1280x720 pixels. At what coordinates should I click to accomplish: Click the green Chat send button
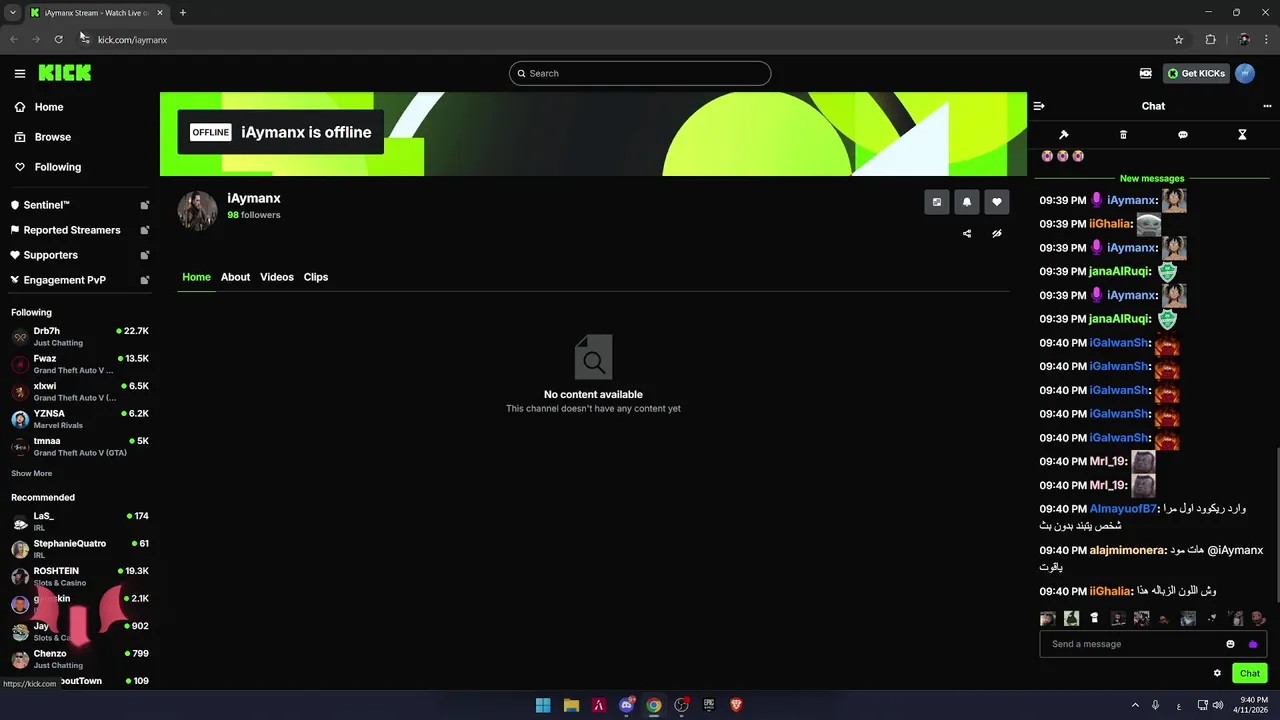click(1250, 673)
